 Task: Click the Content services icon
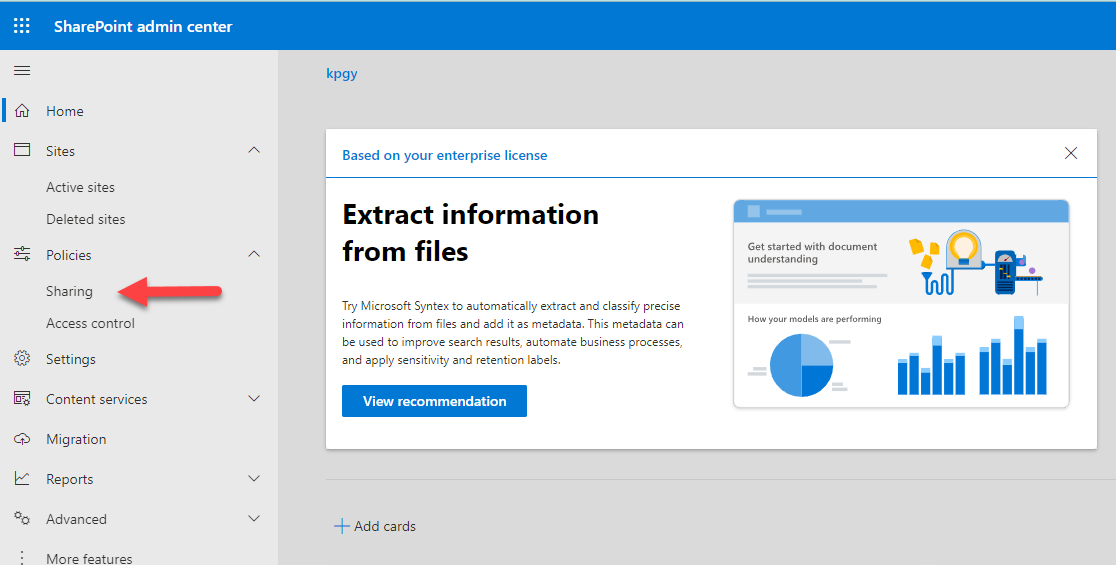click(22, 398)
